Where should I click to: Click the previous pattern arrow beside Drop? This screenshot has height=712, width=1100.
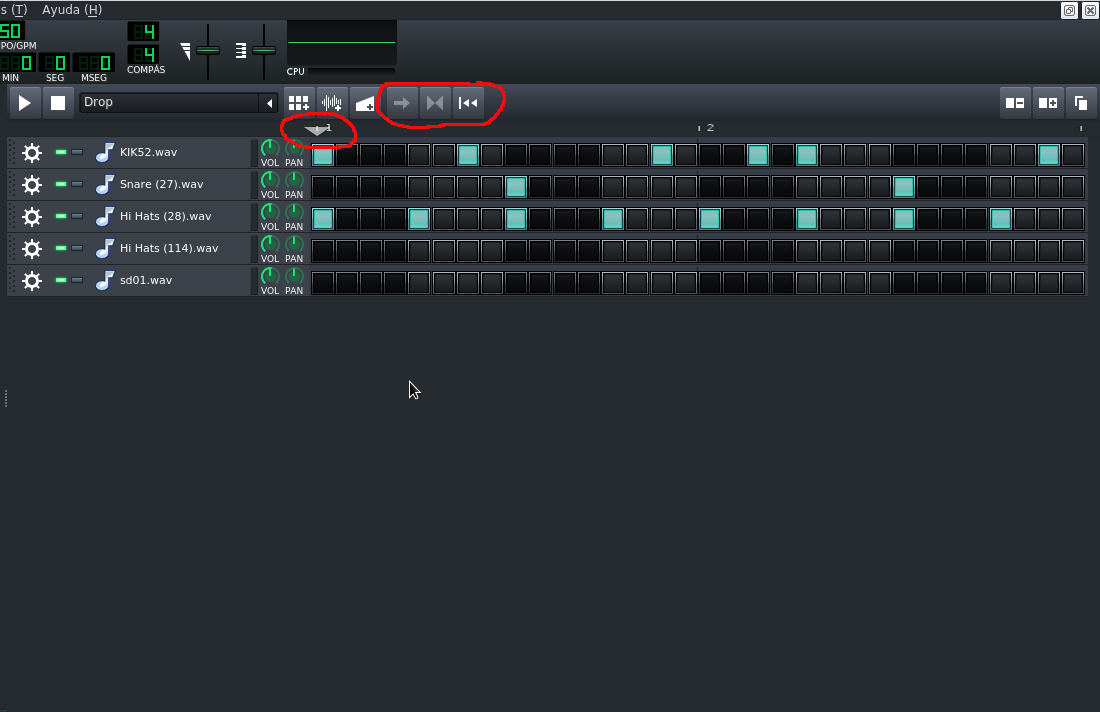pos(268,102)
